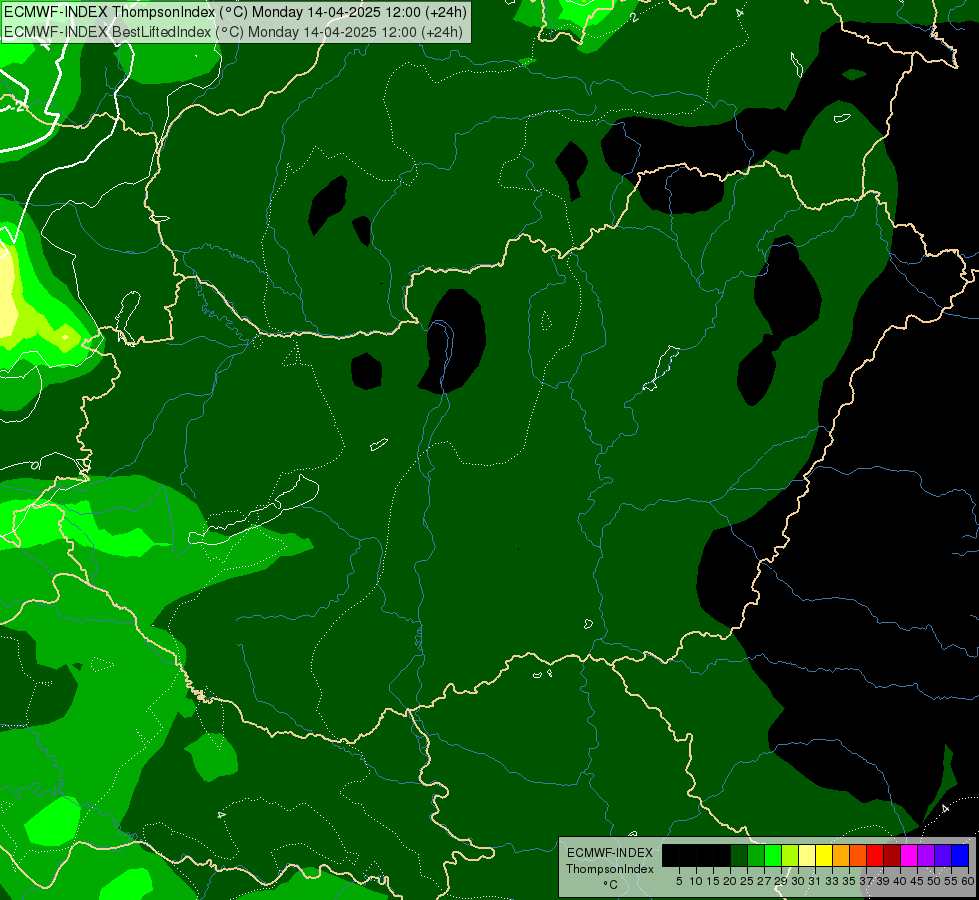Screen dimensions: 979x900
Task: Click the legend scale value 20
Action: 730,881
